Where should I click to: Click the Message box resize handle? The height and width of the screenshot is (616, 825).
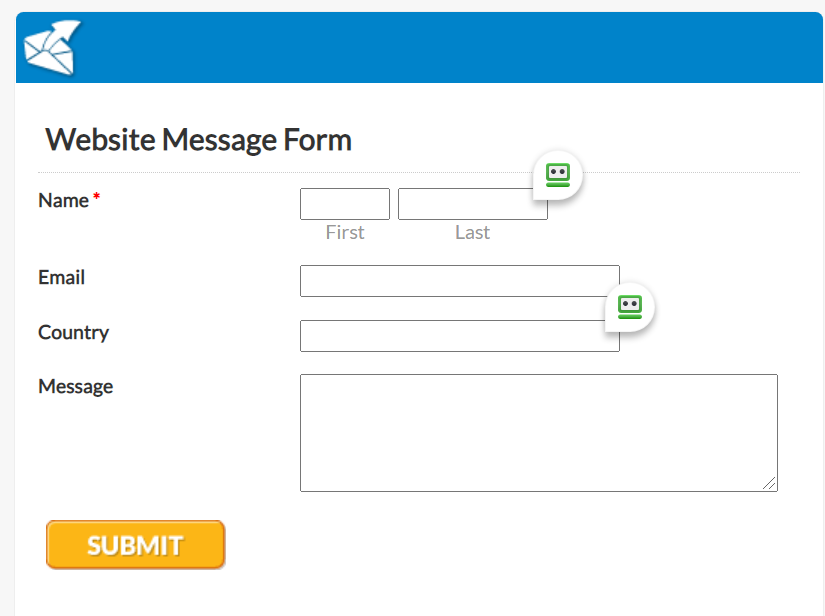pos(769,483)
